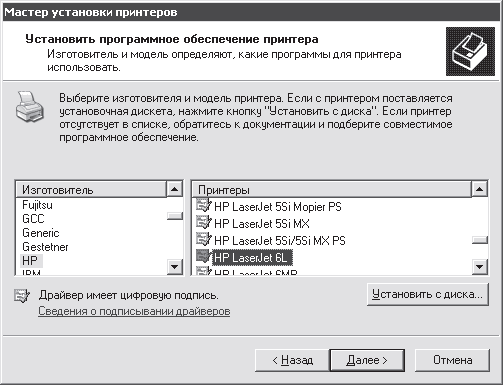Open the driver signing information link
This screenshot has width=503, height=385.
pos(134,311)
